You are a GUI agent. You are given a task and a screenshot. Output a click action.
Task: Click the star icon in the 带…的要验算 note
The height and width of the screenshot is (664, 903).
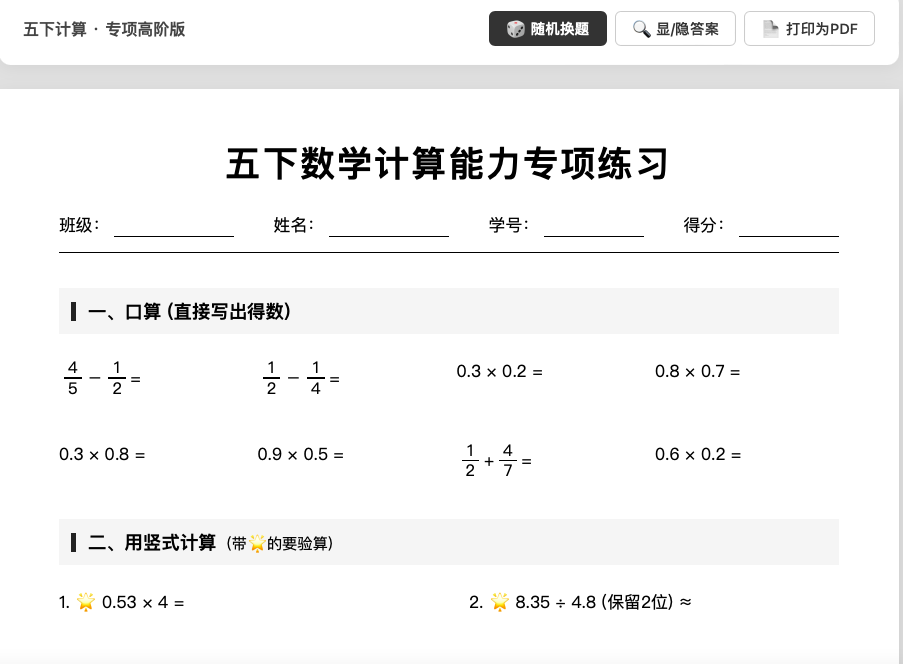(257, 545)
